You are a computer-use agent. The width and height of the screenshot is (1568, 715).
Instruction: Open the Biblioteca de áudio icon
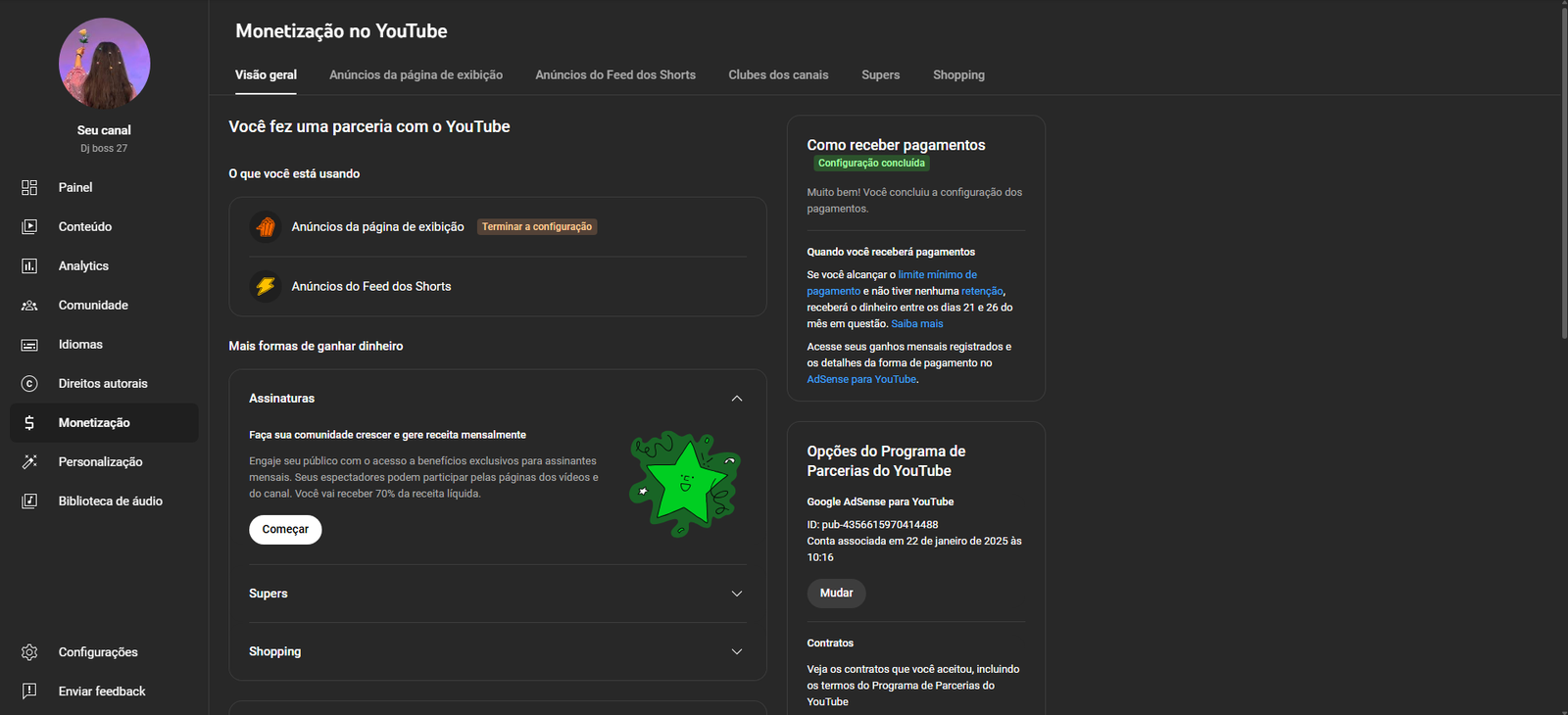coord(29,500)
